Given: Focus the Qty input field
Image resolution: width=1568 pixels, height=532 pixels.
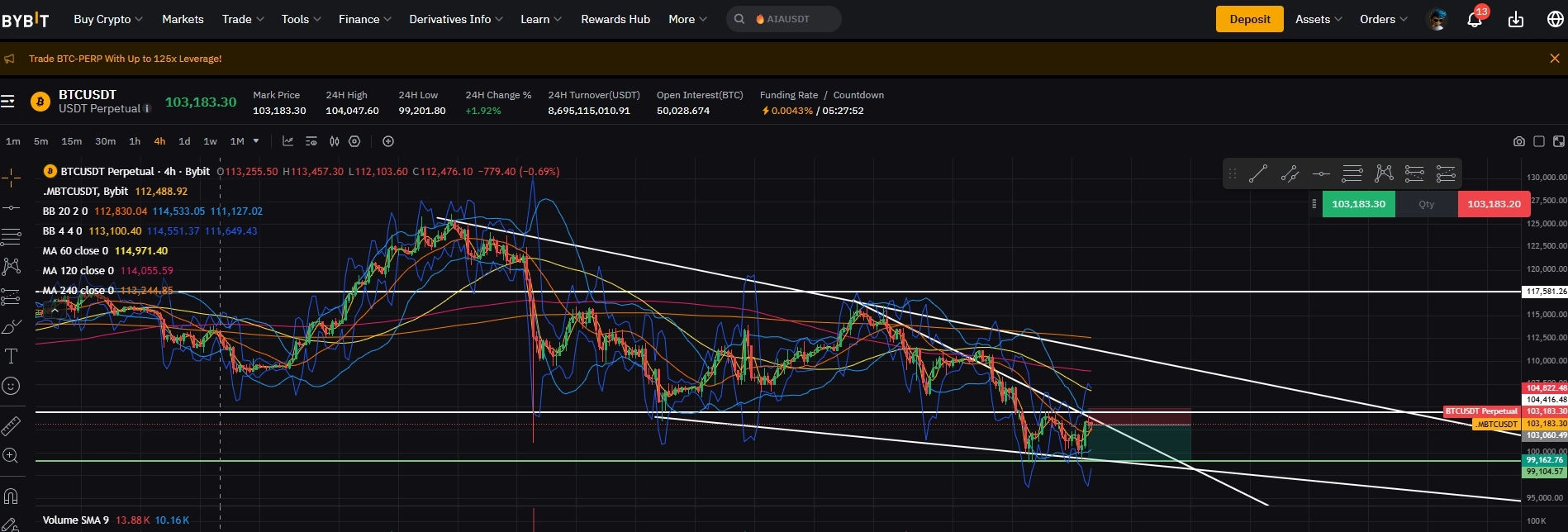Looking at the screenshot, I should coord(1427,204).
